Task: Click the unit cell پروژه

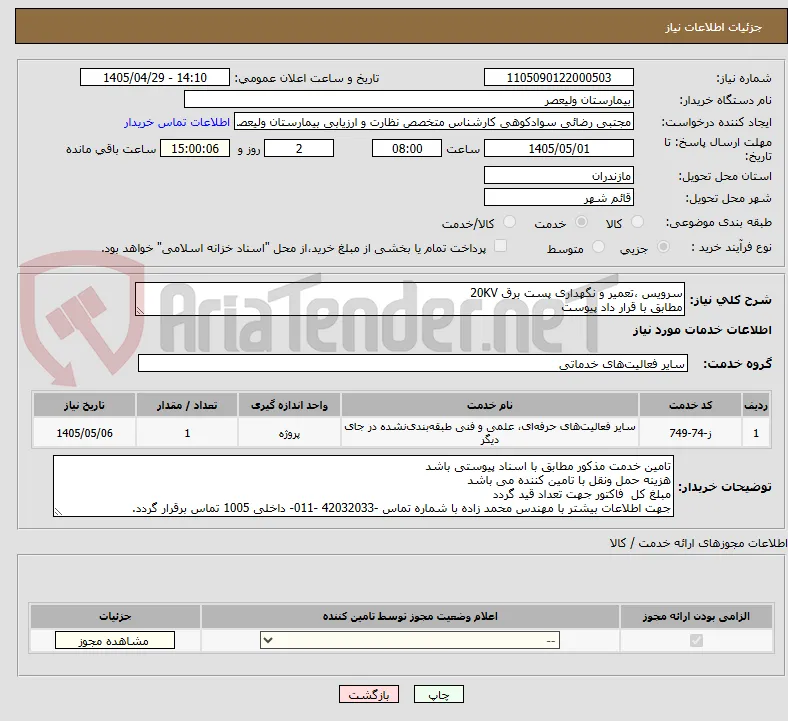Action: click(289, 433)
